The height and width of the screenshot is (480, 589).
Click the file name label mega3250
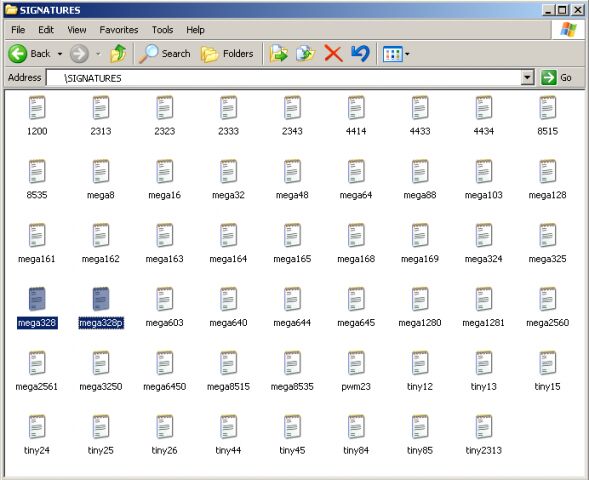coord(101,386)
